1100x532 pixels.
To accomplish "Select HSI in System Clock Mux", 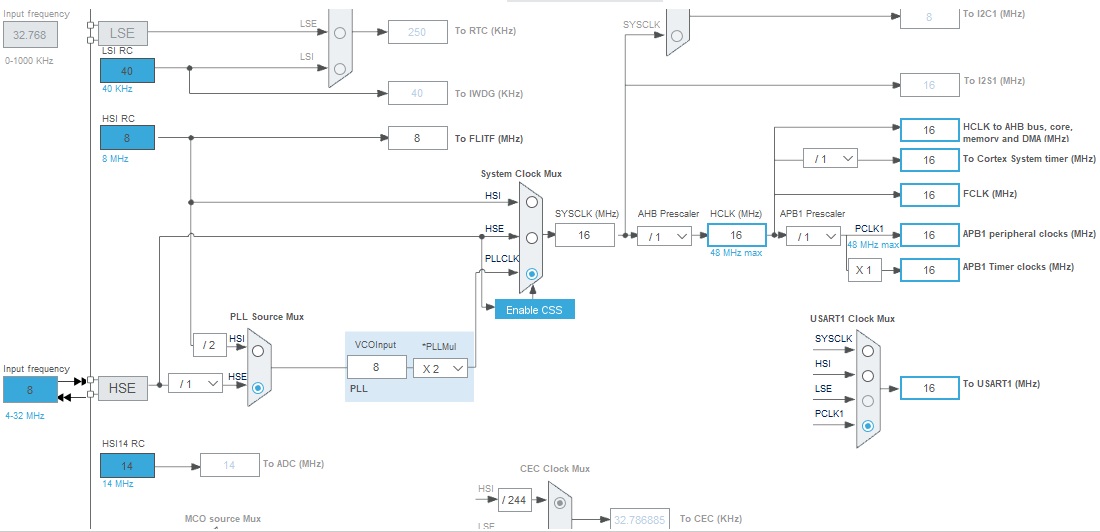I will point(532,202).
